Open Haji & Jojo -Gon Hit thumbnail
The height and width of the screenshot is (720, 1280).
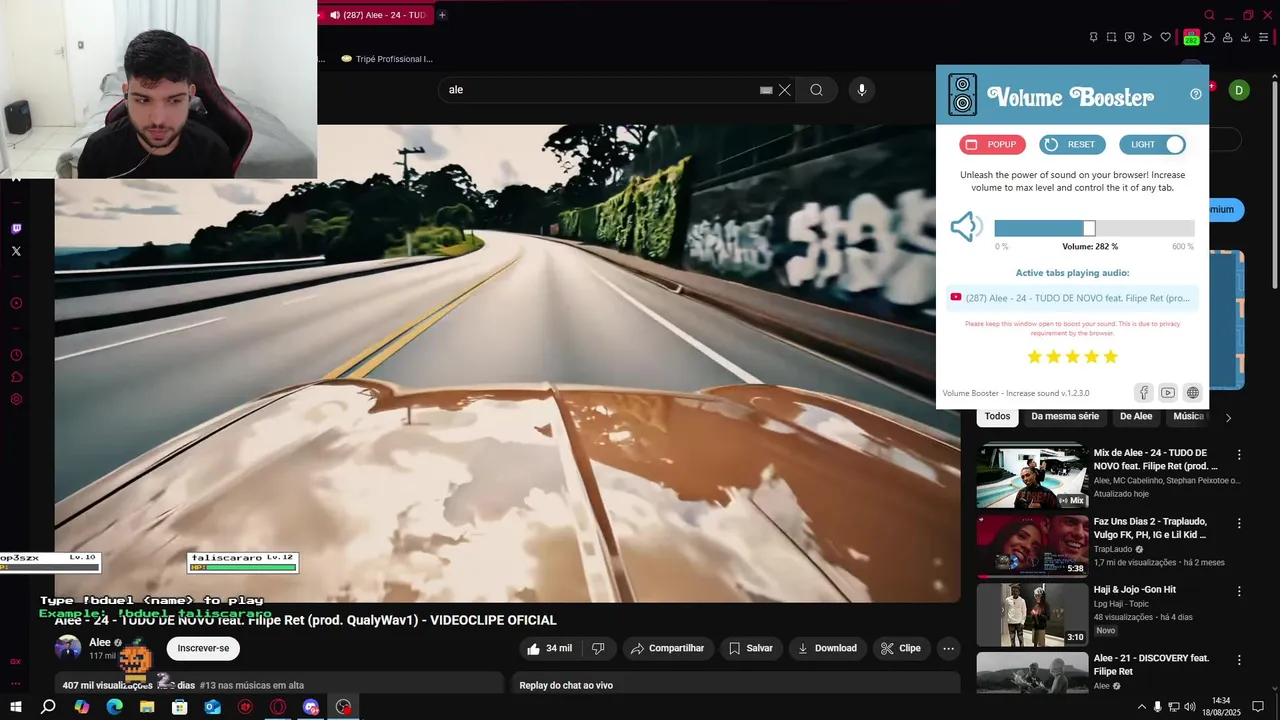[1032, 614]
